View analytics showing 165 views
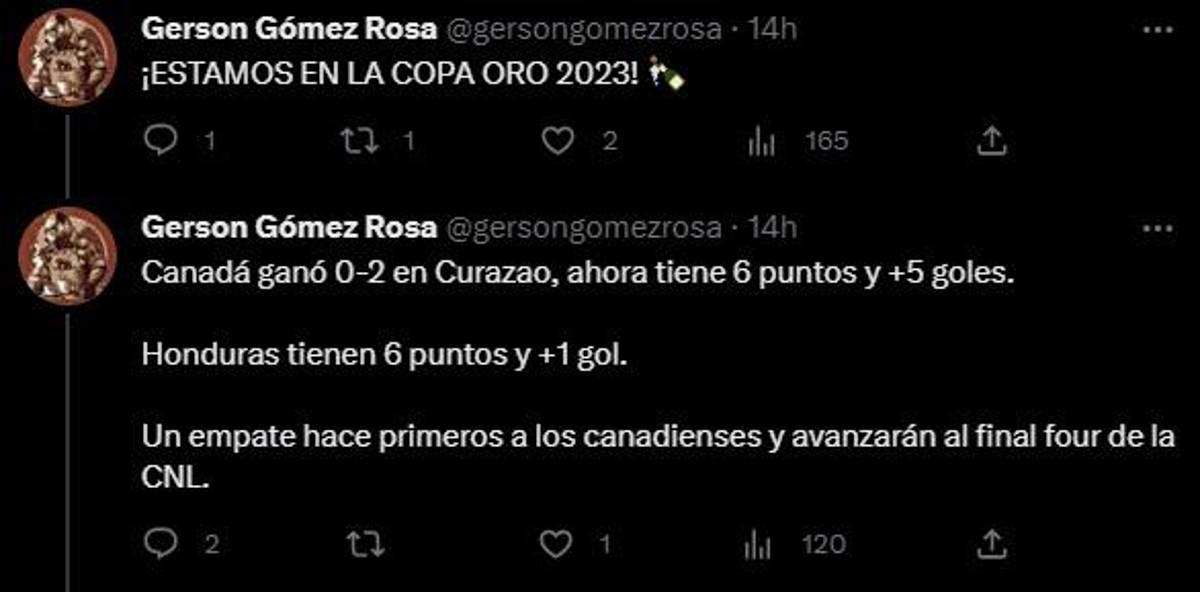This screenshot has width=1200, height=592. click(761, 143)
